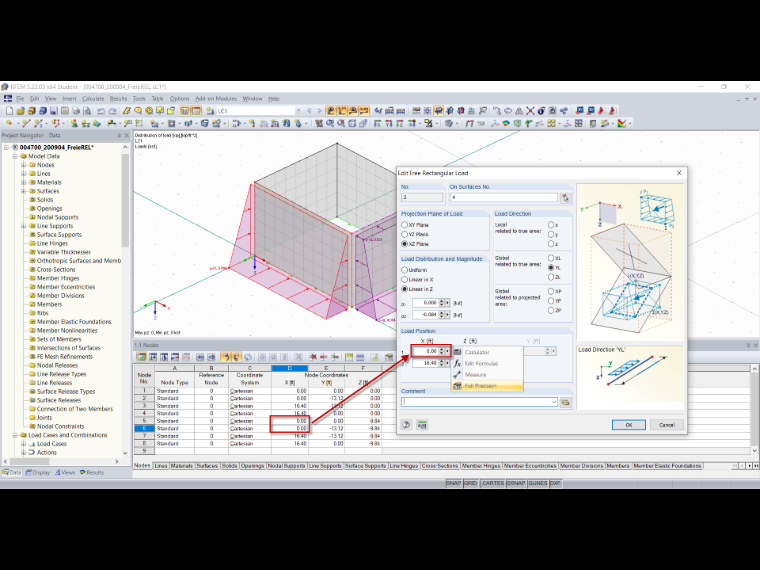The image size is (760, 570).
Task: Select global YL load direction
Action: pos(551,268)
